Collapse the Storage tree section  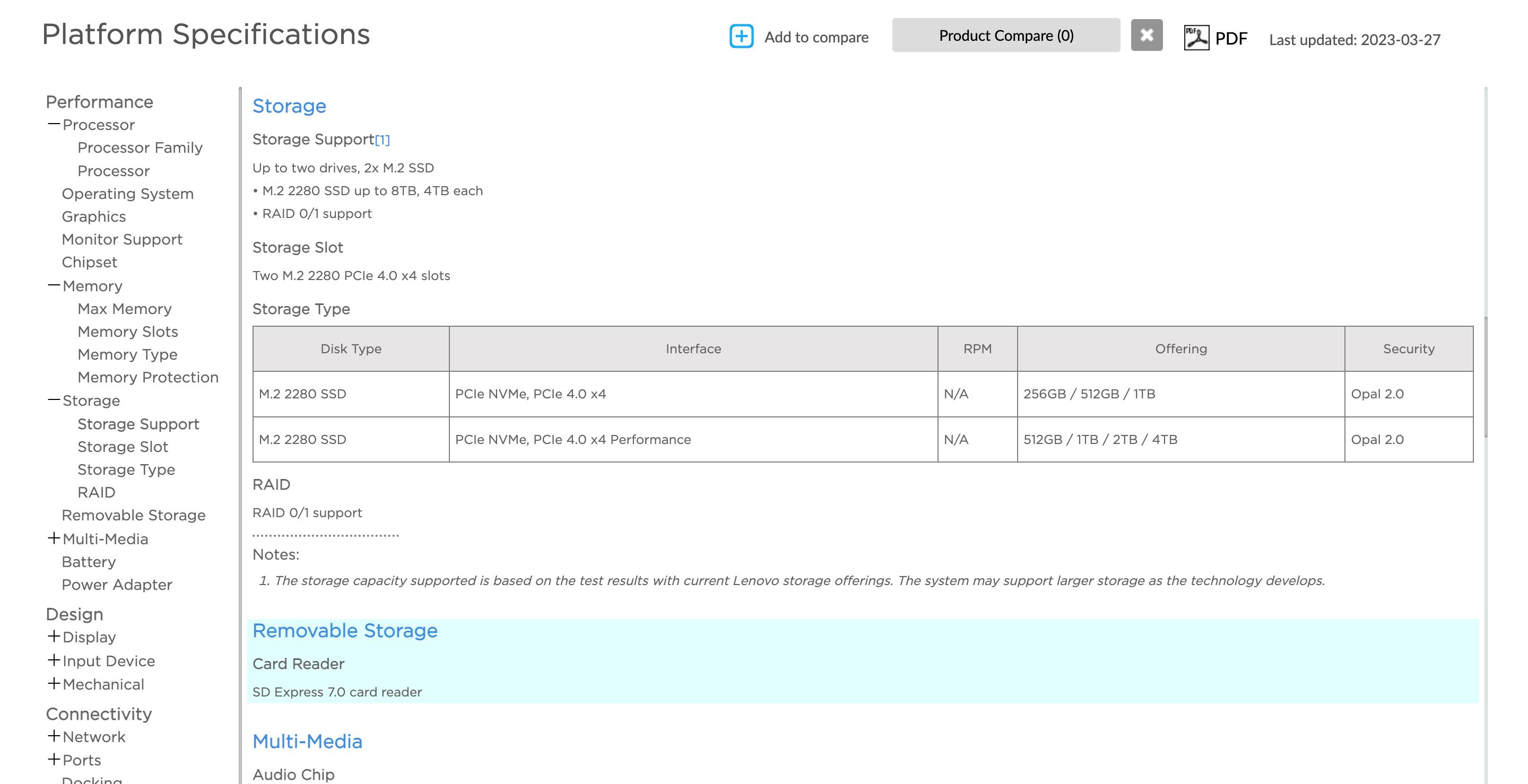click(54, 400)
